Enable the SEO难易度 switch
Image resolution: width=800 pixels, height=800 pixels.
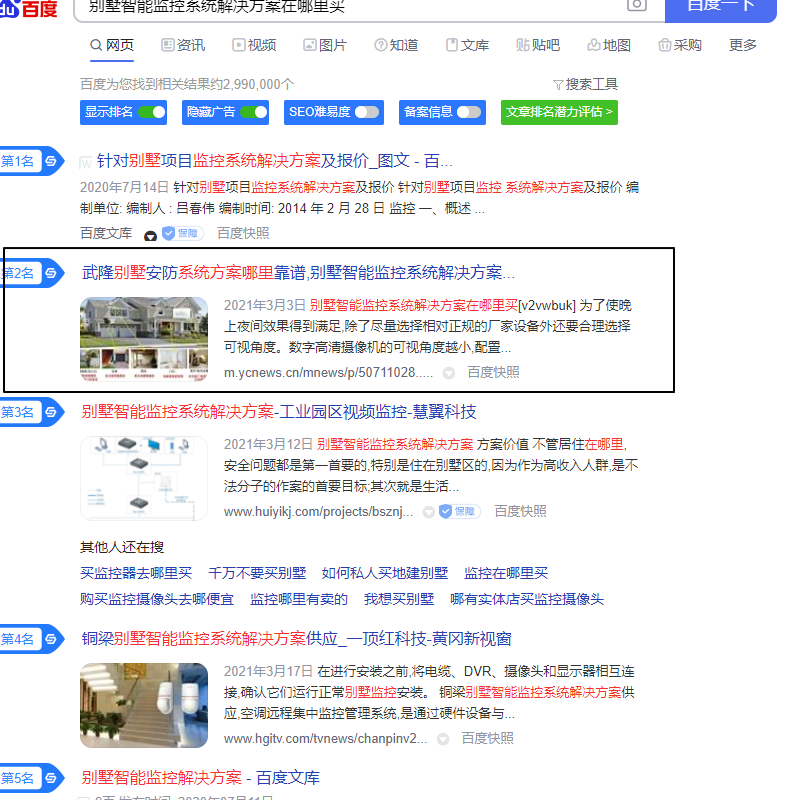(367, 112)
